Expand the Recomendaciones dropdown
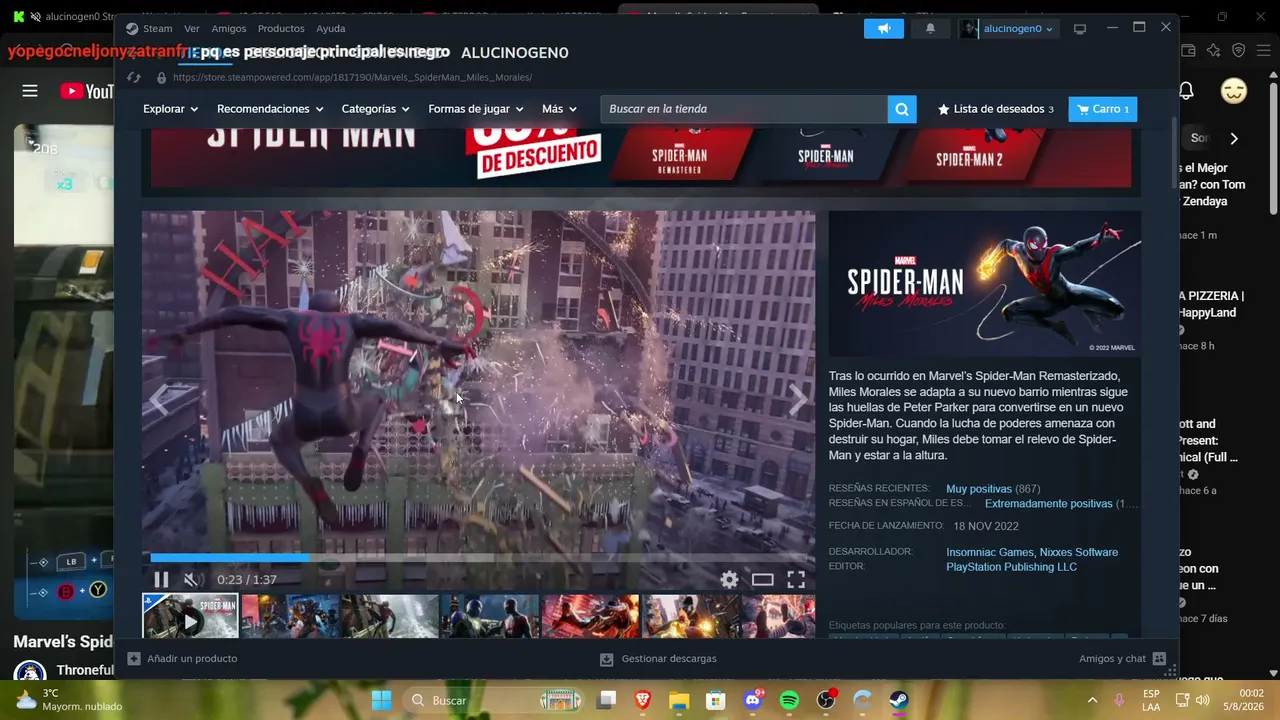Image resolution: width=1280 pixels, height=720 pixels. pyautogui.click(x=270, y=109)
